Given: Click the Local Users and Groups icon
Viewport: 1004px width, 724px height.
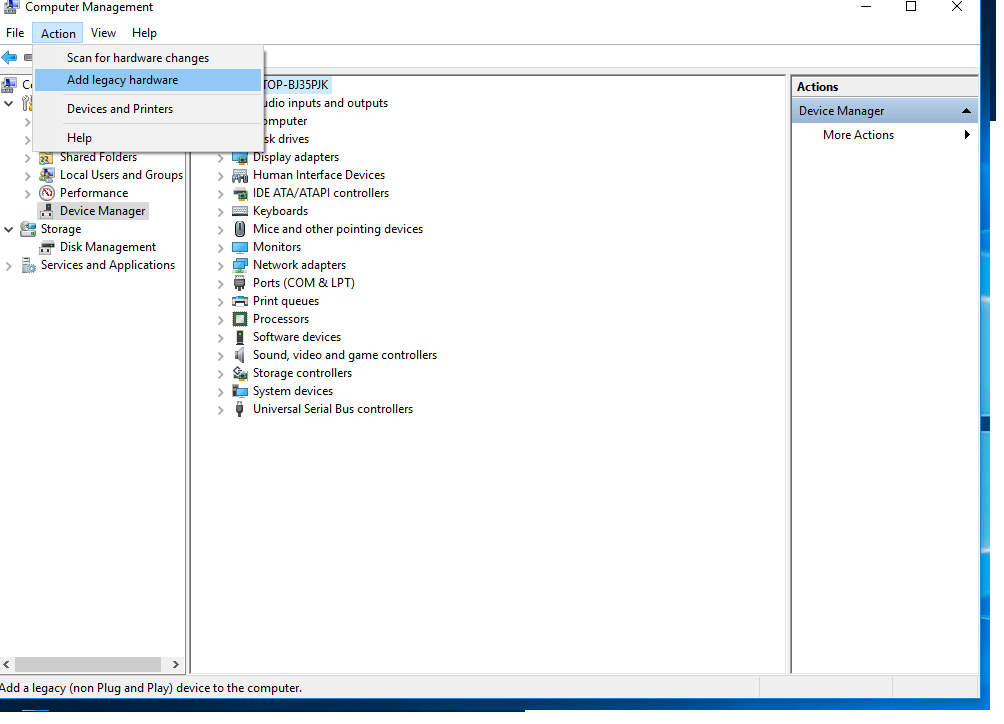Looking at the screenshot, I should [47, 175].
